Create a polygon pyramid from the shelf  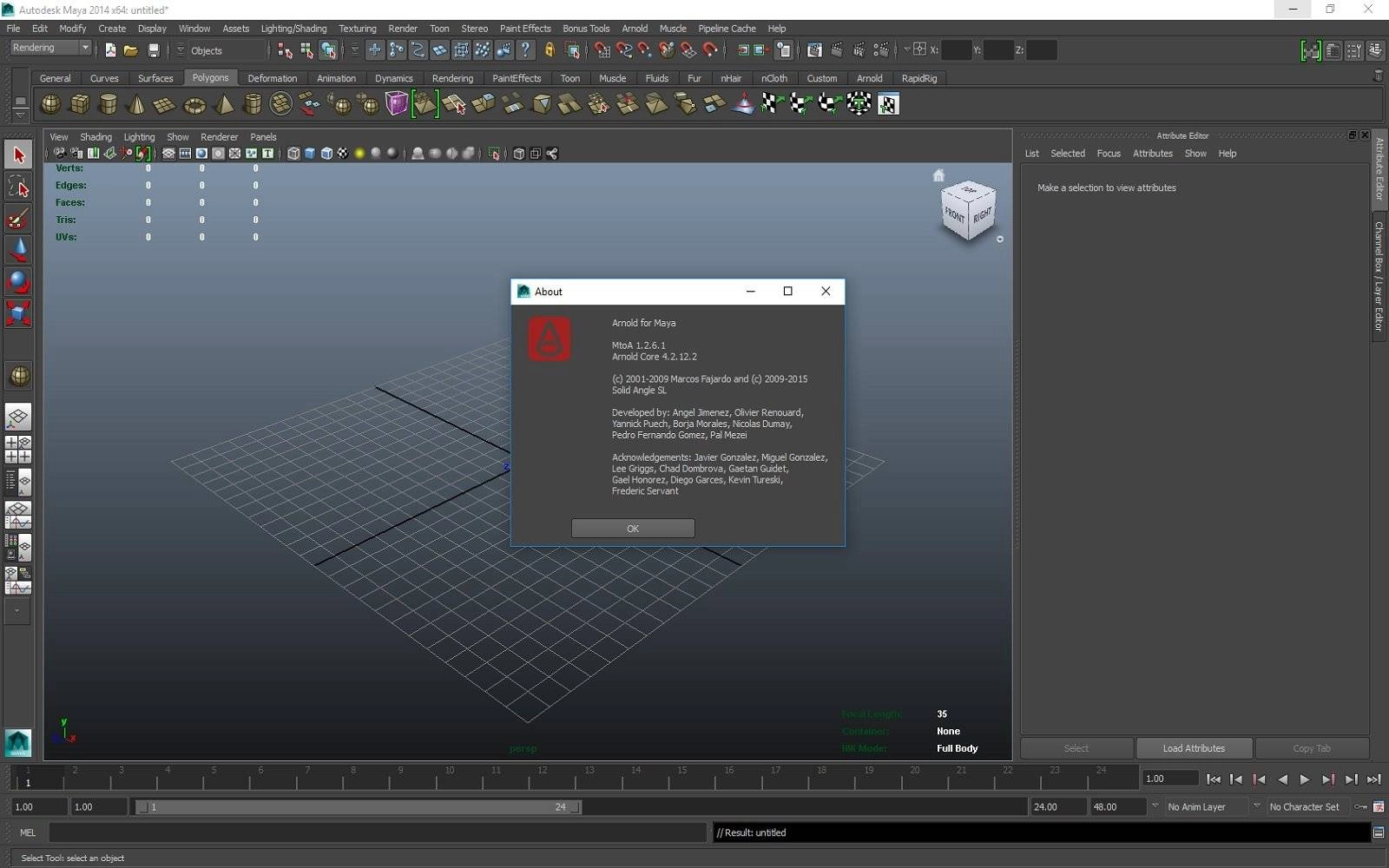[x=224, y=105]
